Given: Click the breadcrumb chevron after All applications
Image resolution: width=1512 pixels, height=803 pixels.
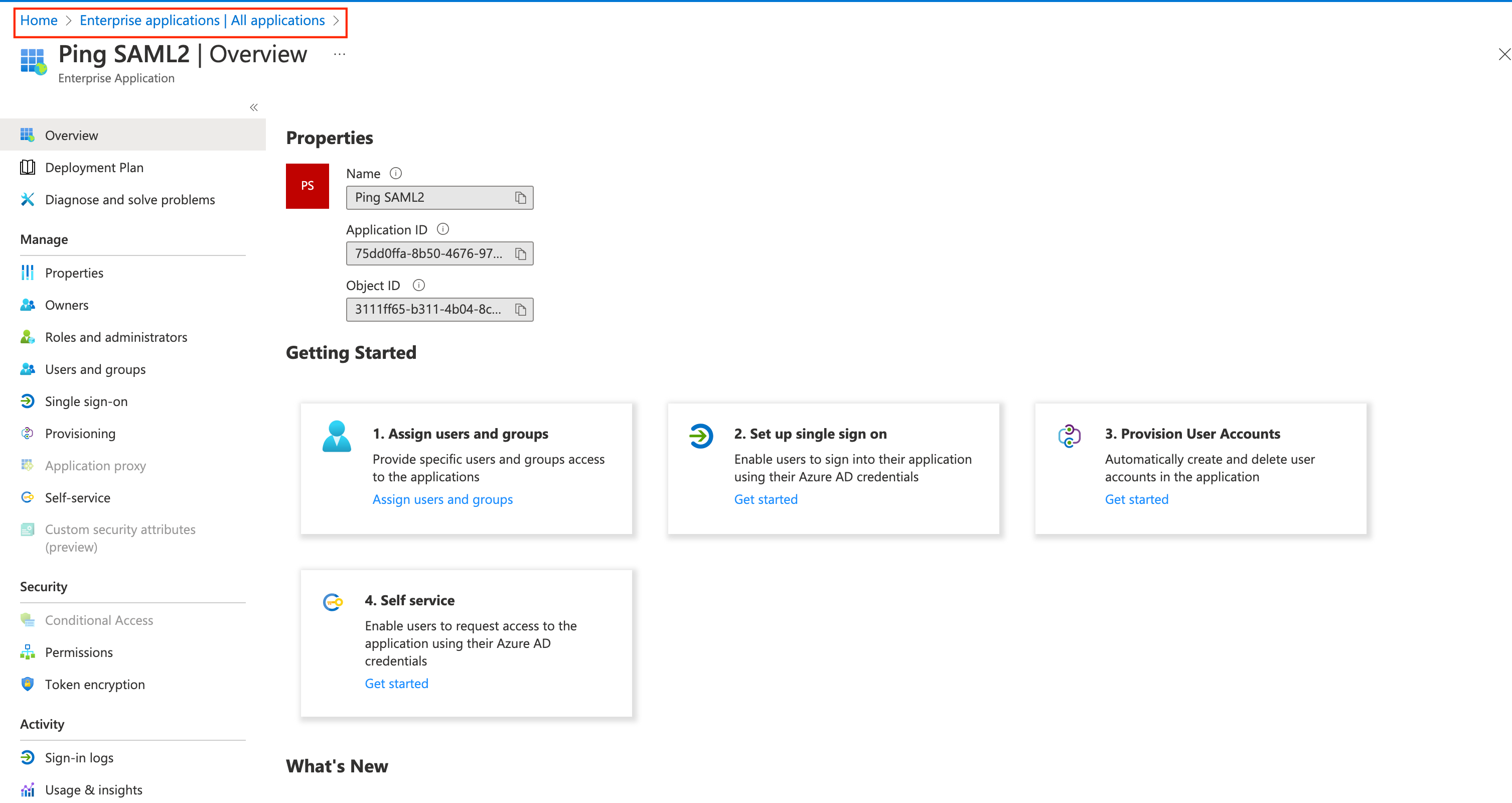Looking at the screenshot, I should tap(336, 20).
